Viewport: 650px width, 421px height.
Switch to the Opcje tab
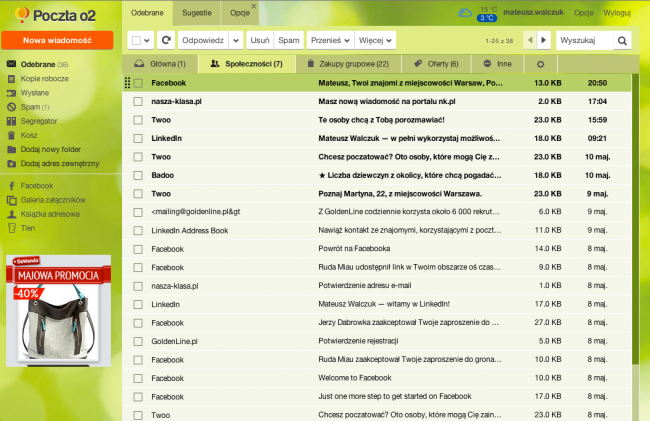tap(240, 13)
